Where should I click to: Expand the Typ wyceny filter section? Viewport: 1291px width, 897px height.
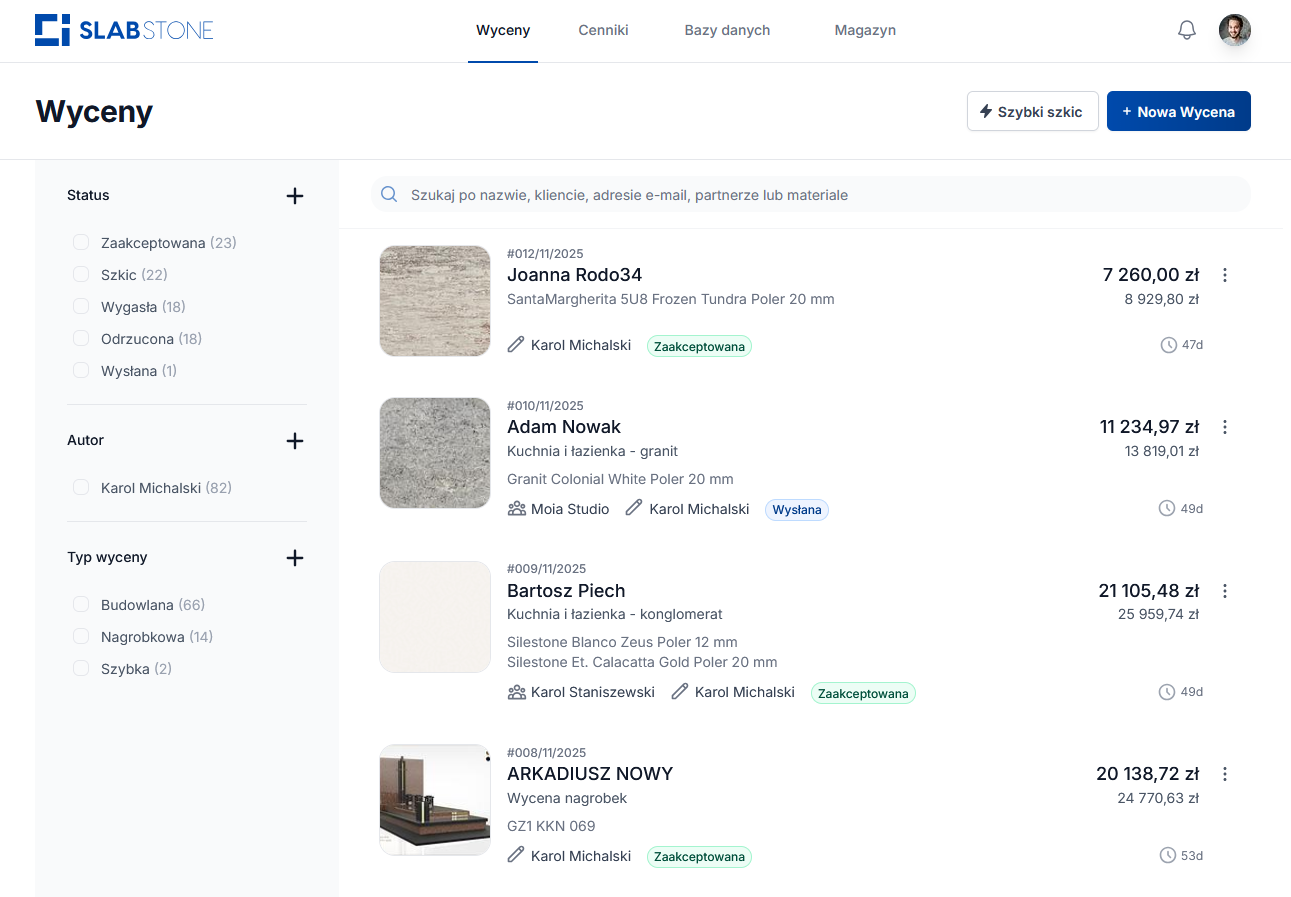(x=294, y=558)
